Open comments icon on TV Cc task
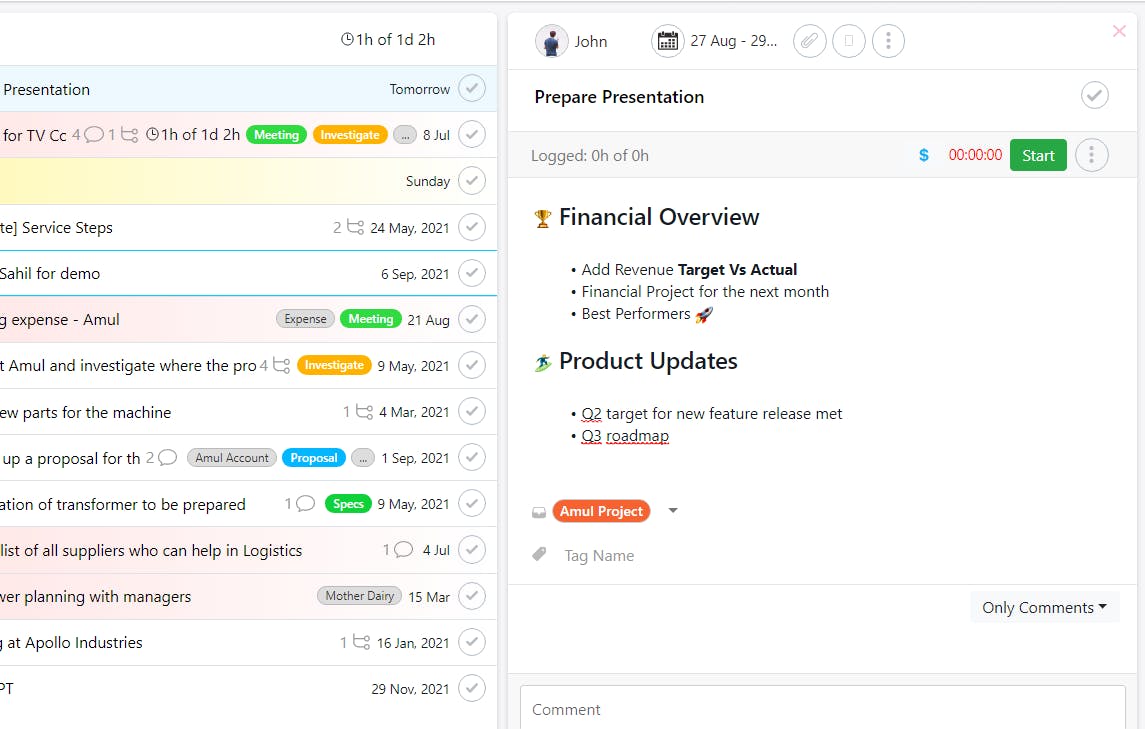1145x729 pixels. click(x=93, y=134)
